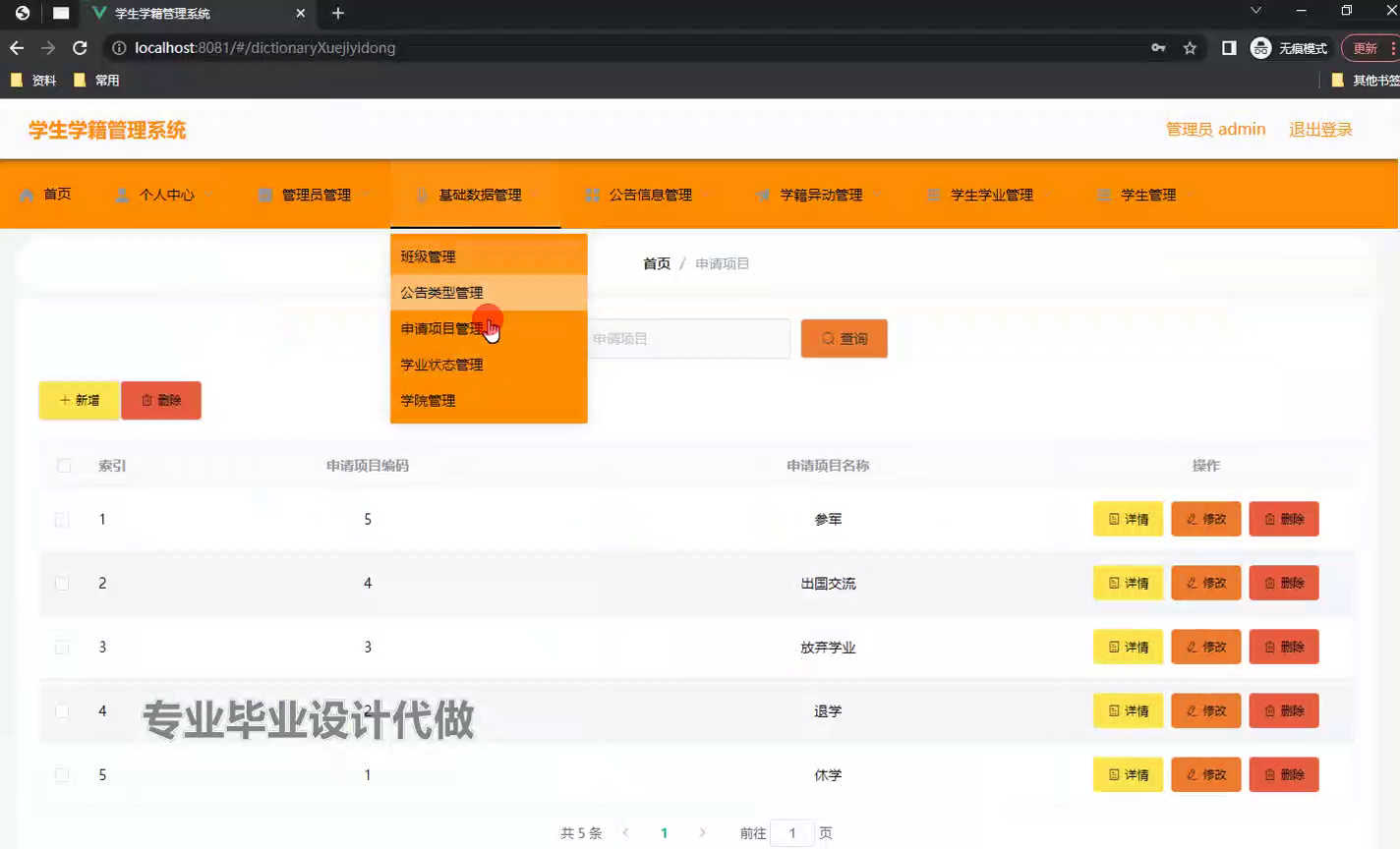Toggle select-all checkbox in table header
1400x849 pixels.
pyautogui.click(x=64, y=466)
